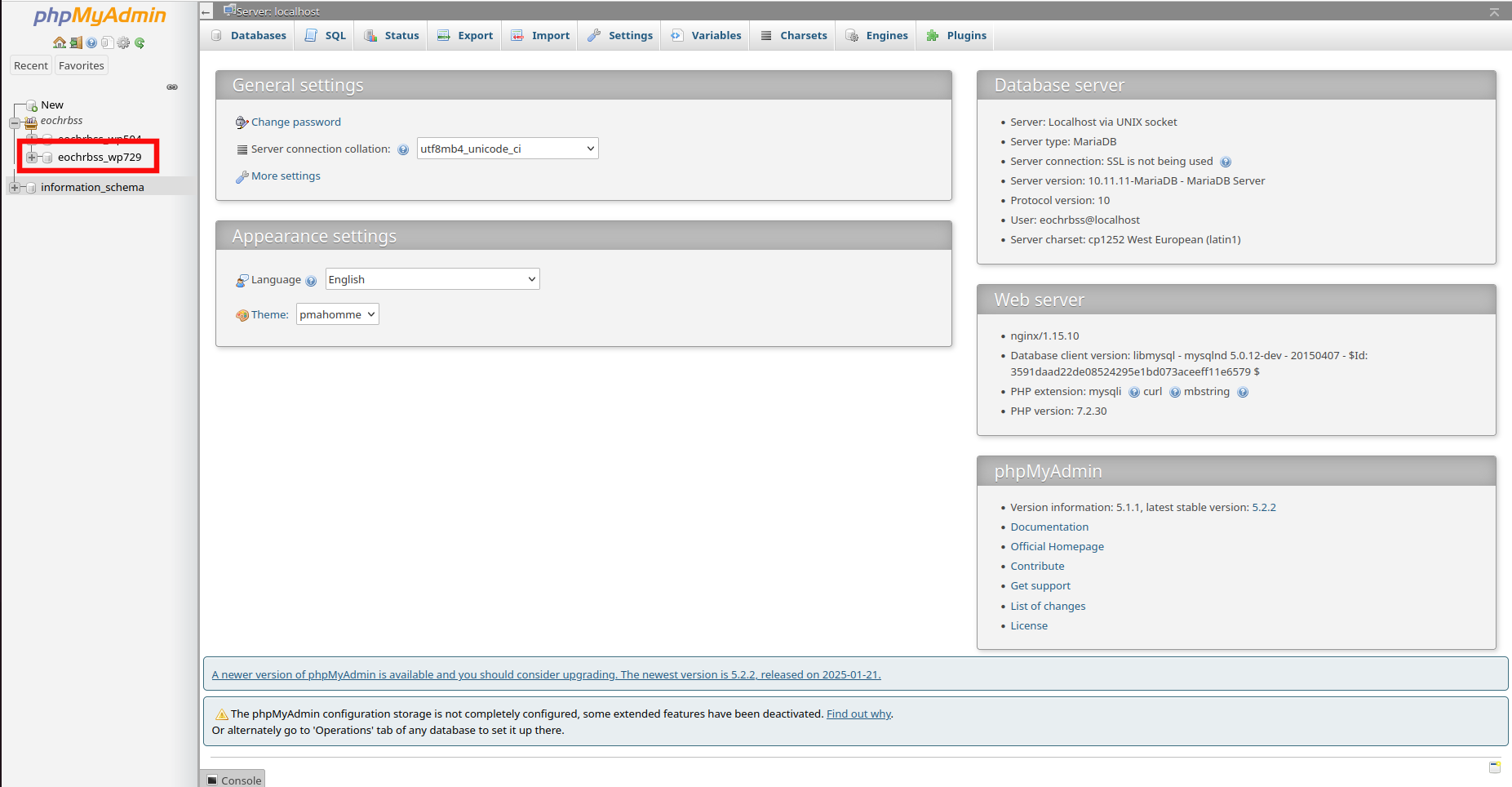
Task: Click the New database icon in the tree
Action: (32, 105)
